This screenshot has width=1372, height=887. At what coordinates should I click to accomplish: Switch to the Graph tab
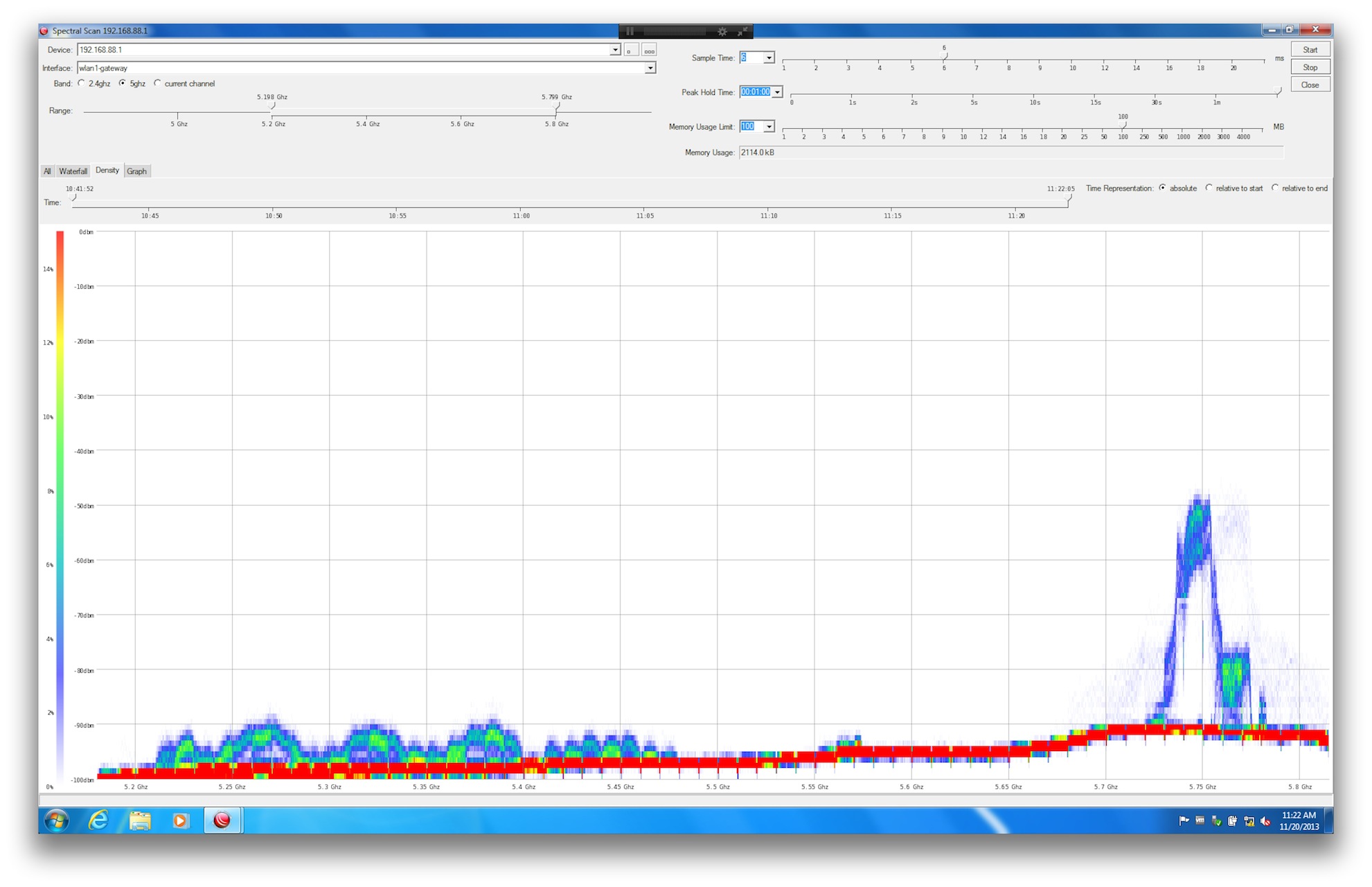pyautogui.click(x=136, y=171)
